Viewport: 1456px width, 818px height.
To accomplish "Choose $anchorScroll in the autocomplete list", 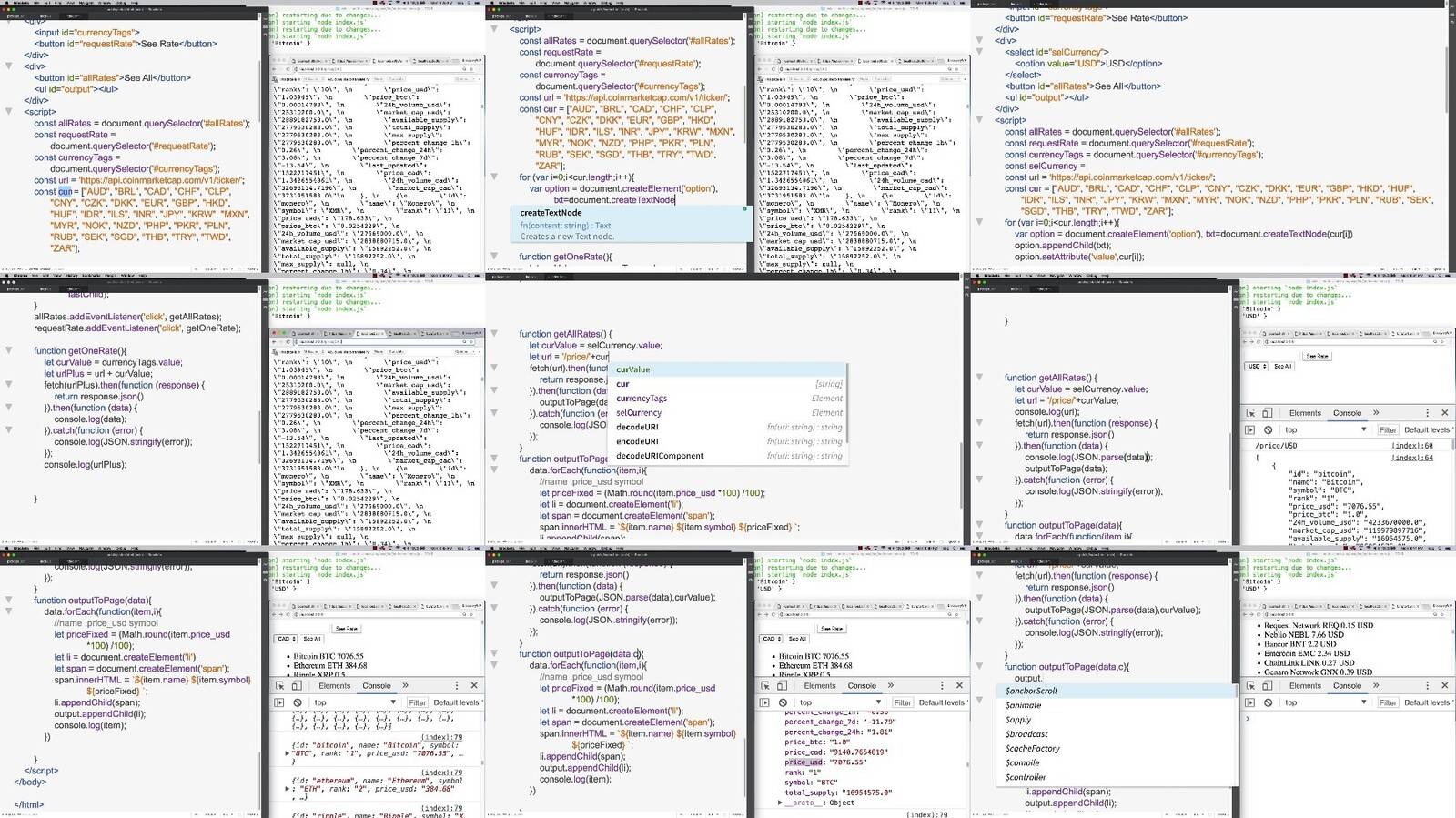I will tap(1118, 691).
